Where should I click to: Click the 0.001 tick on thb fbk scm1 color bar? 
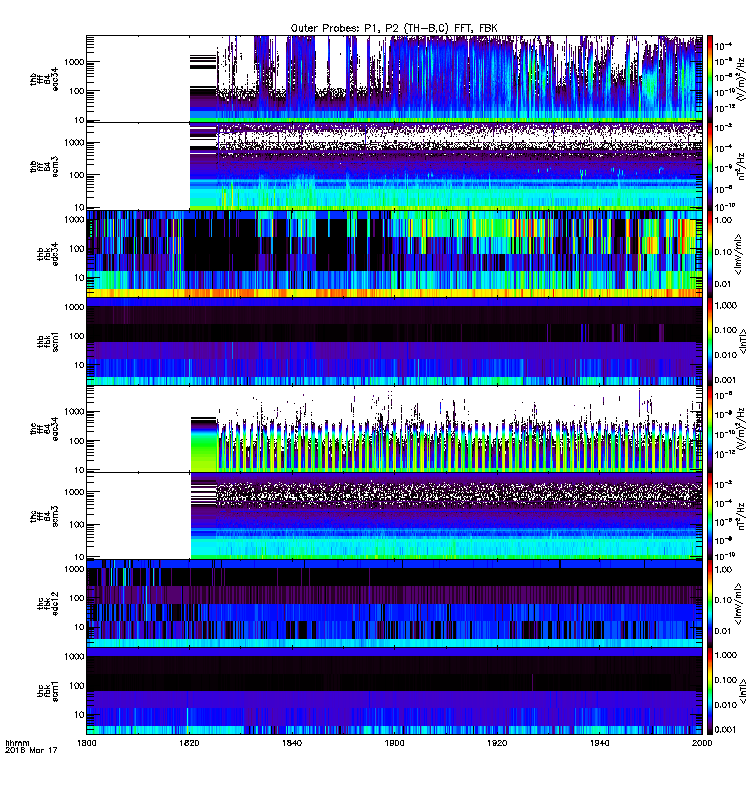[726, 380]
